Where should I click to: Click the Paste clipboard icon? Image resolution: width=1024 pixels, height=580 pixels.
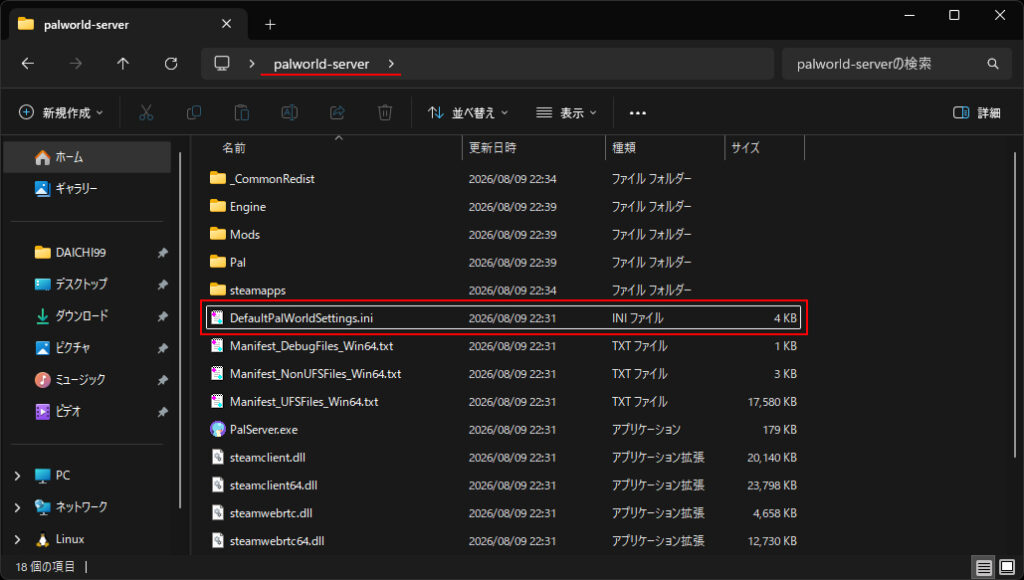coord(242,113)
